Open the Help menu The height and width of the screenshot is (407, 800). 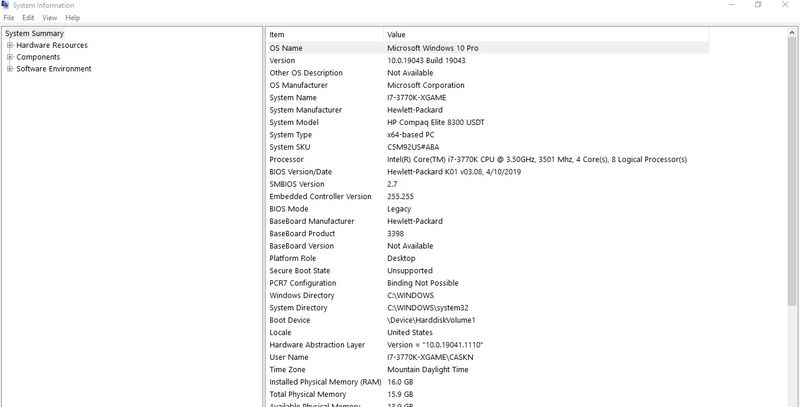click(72, 18)
